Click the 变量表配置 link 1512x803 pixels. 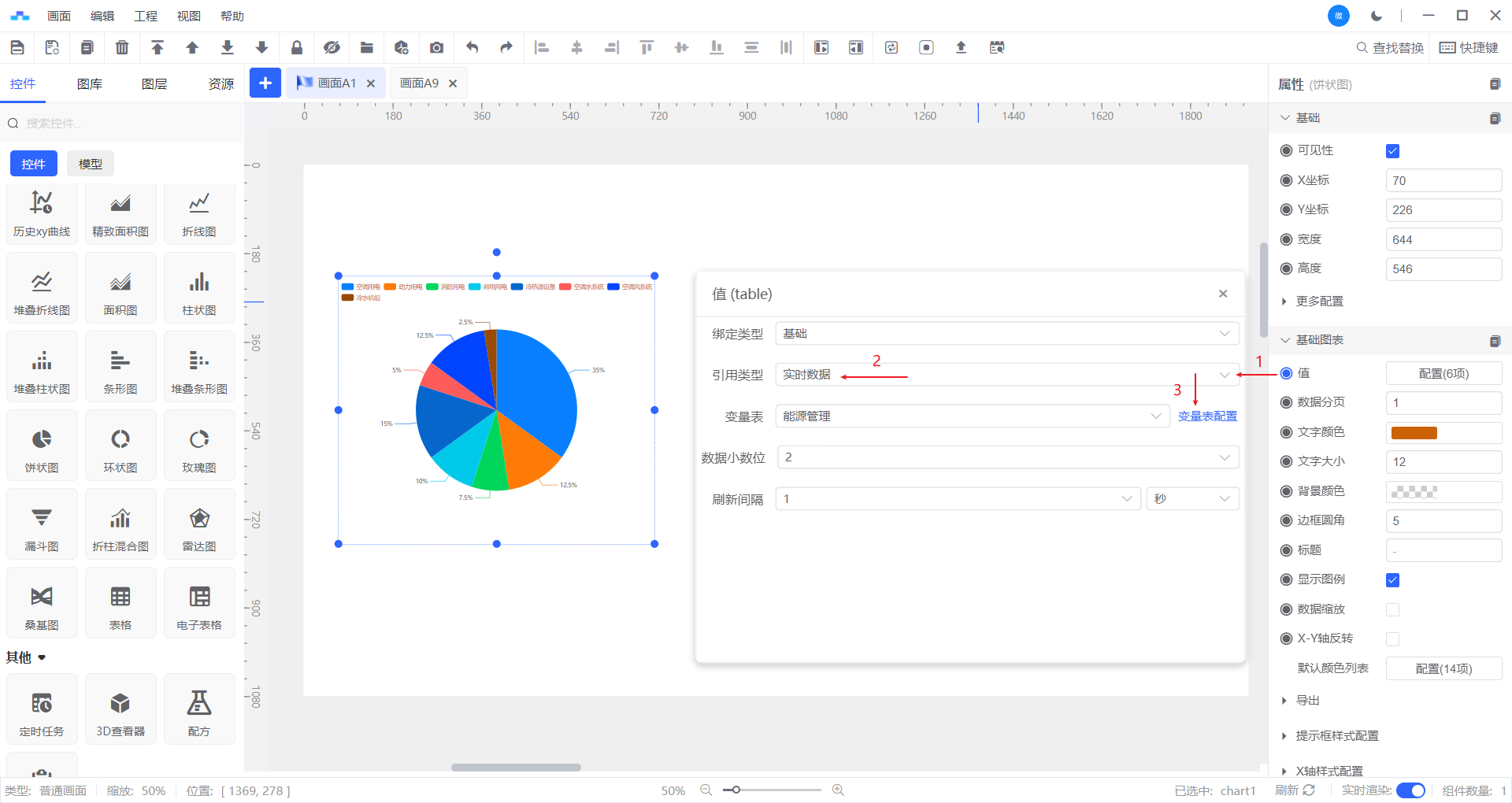point(1206,416)
